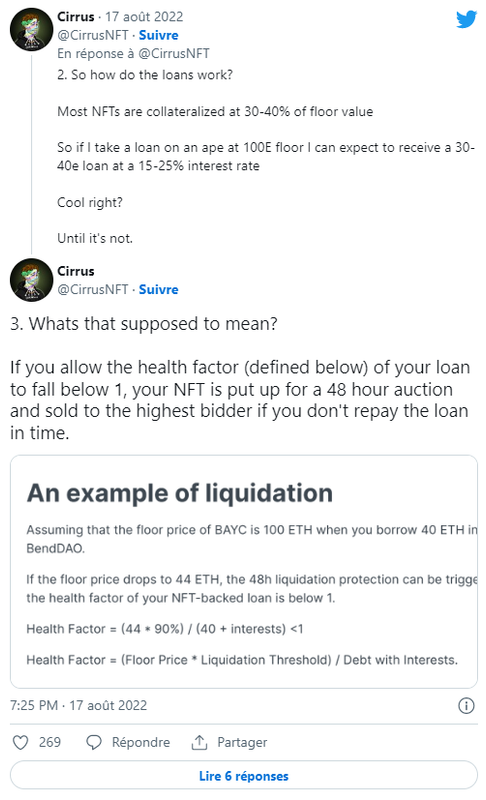
Task: Open the liquidation example image card
Action: [x=244, y=572]
